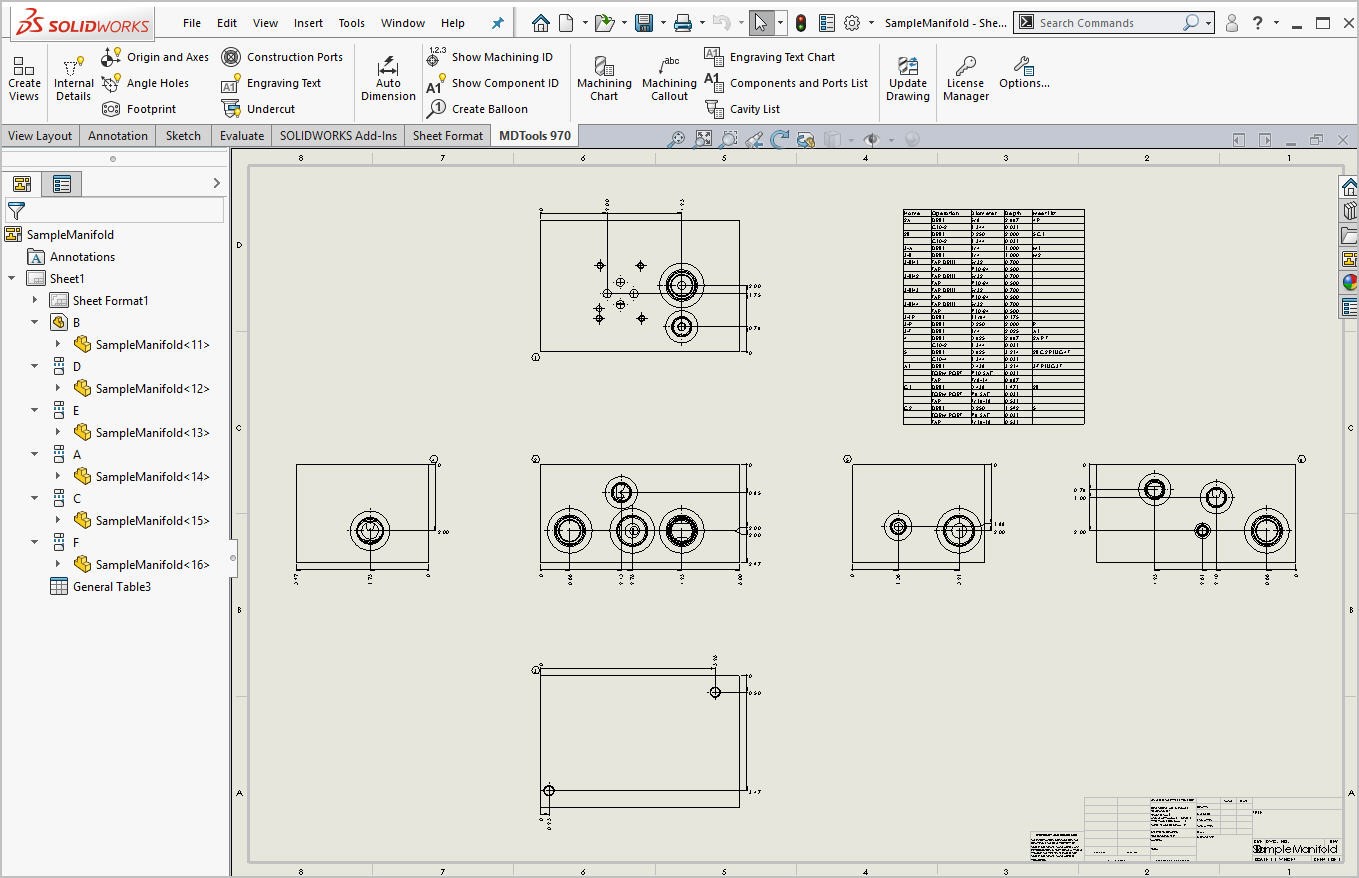This screenshot has height=878, width=1359.
Task: Open the File menu
Action: tap(192, 23)
